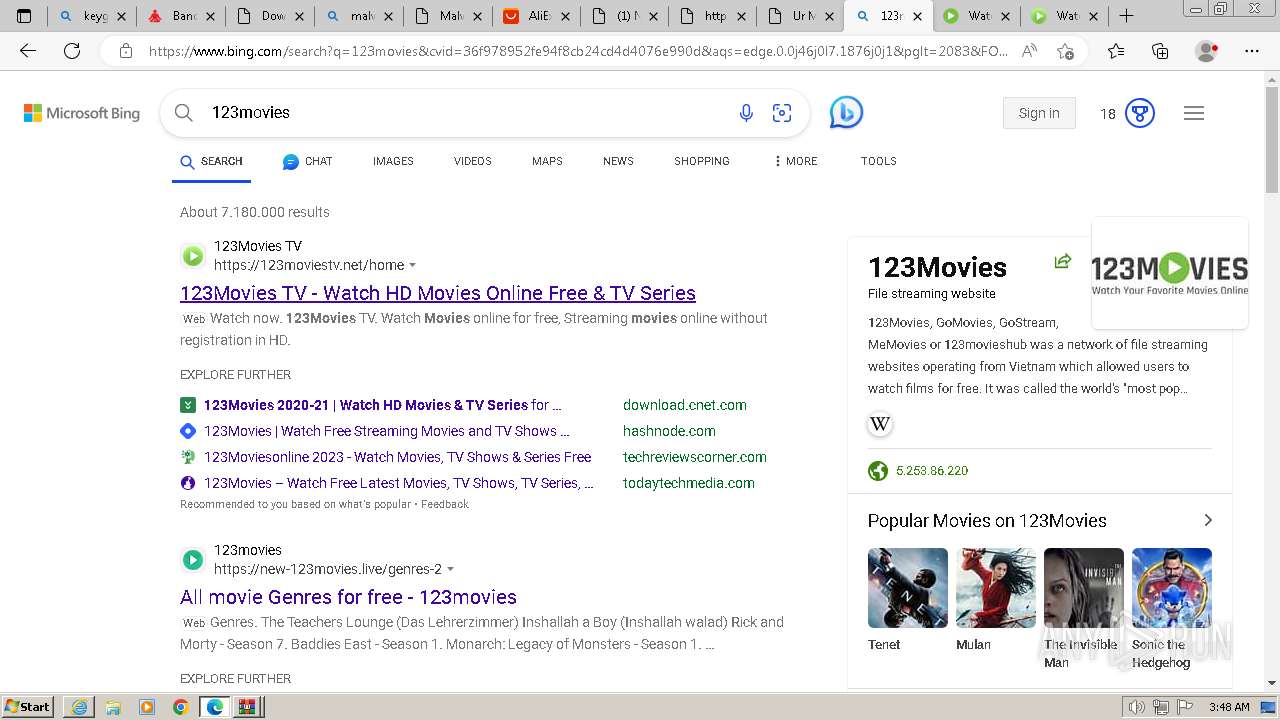
Task: Open Chrome from the taskbar
Action: [181, 707]
